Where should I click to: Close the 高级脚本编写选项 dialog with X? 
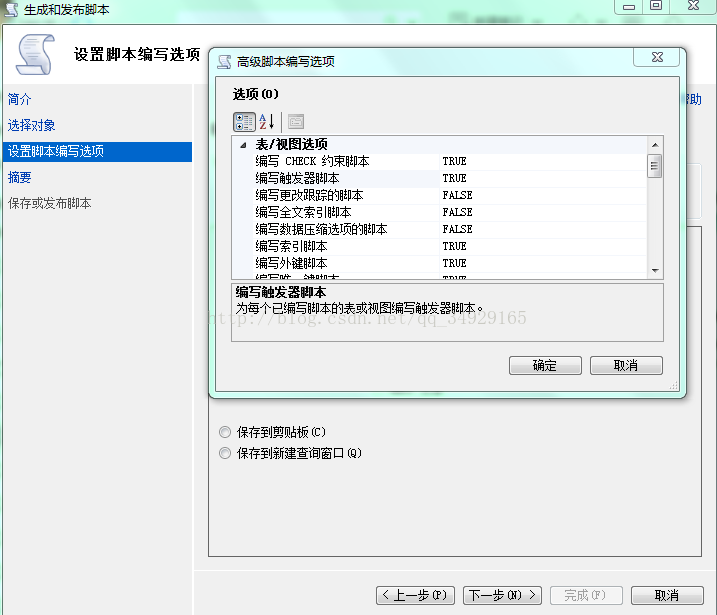[657, 58]
